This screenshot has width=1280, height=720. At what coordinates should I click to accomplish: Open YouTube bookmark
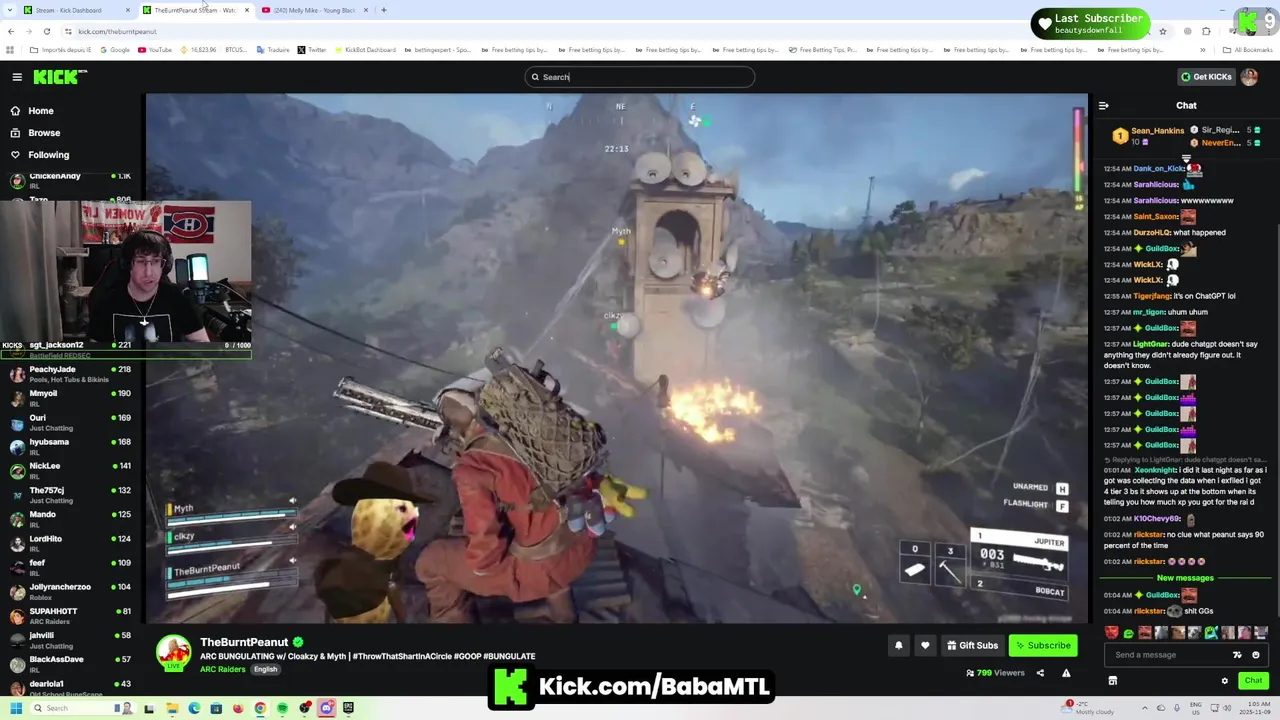click(x=155, y=50)
